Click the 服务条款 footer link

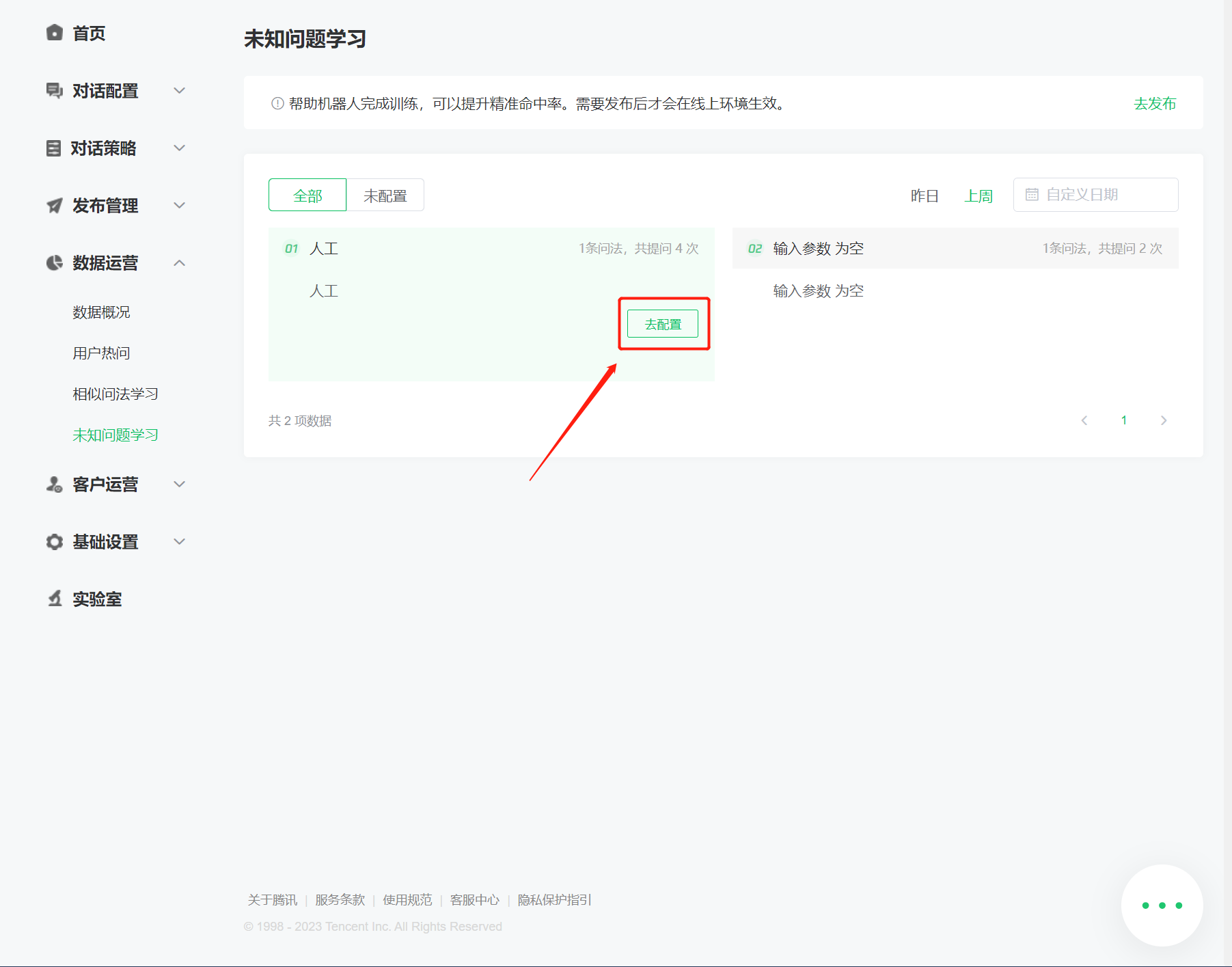click(340, 899)
